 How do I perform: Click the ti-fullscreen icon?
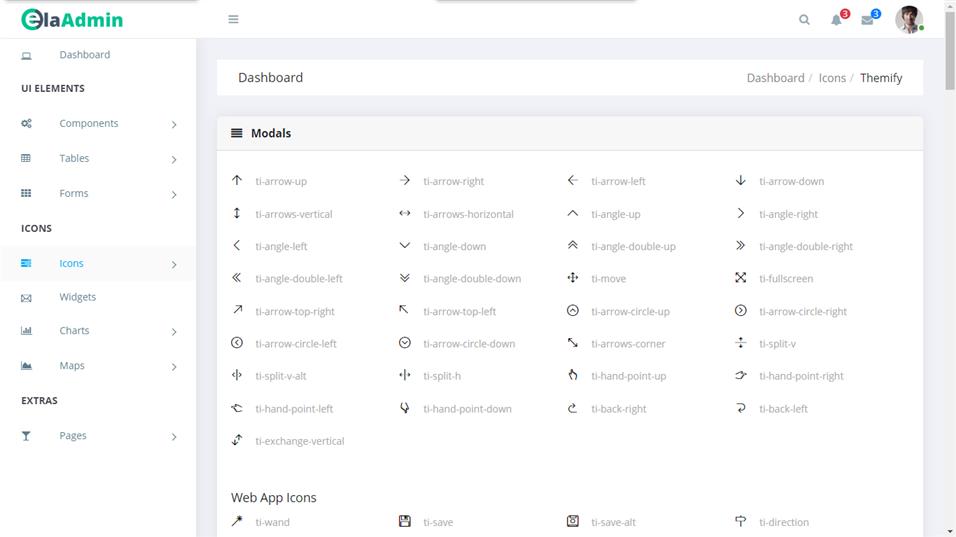741,278
